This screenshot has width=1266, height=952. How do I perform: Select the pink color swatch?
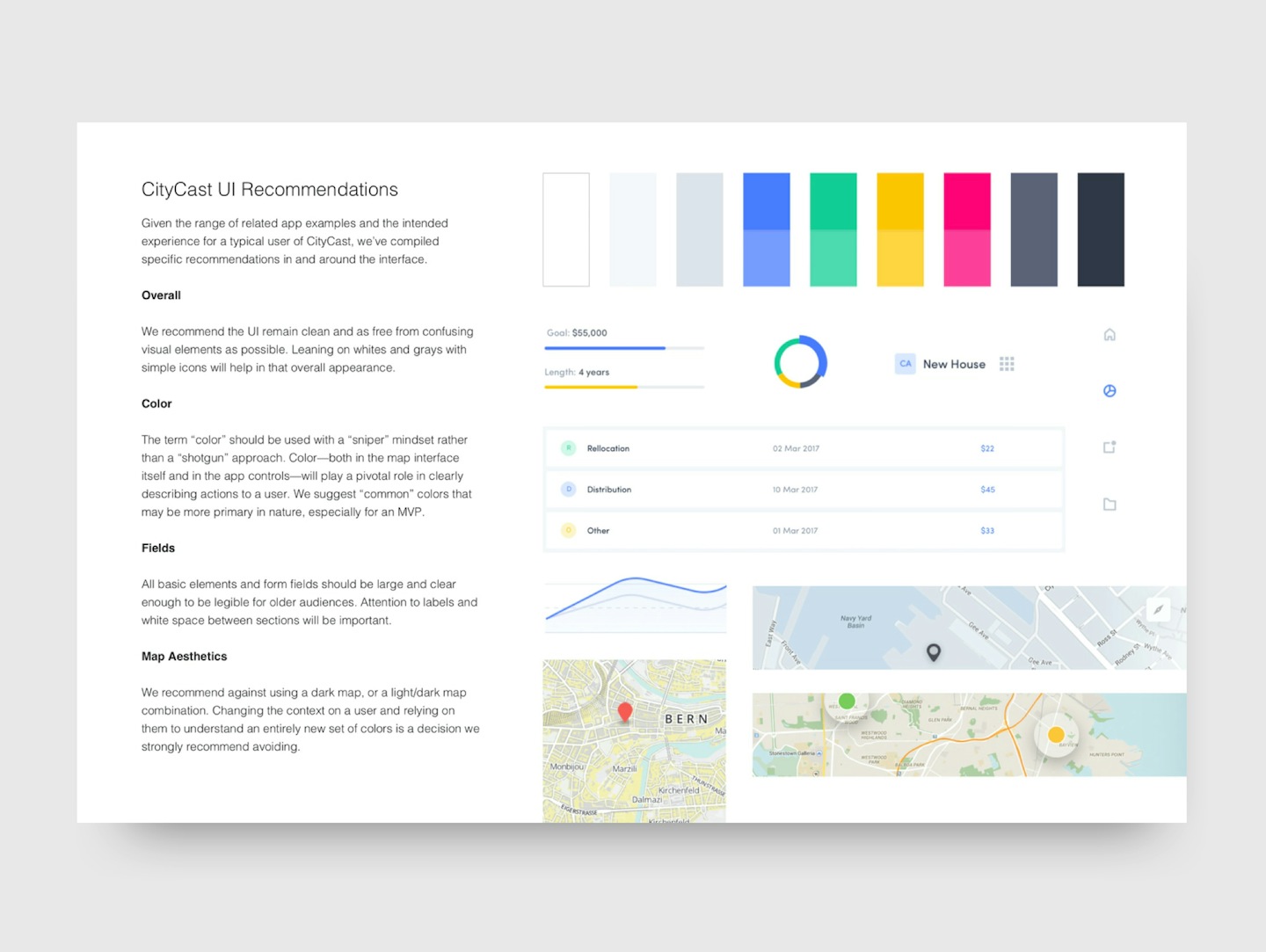(x=966, y=229)
